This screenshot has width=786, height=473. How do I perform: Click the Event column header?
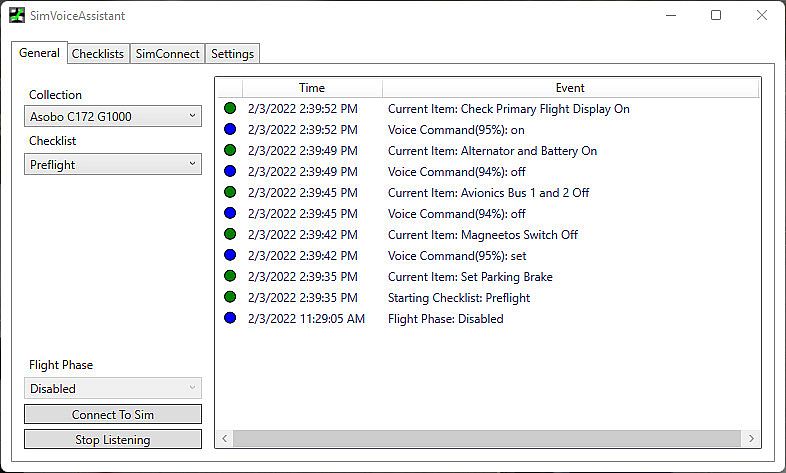click(570, 88)
